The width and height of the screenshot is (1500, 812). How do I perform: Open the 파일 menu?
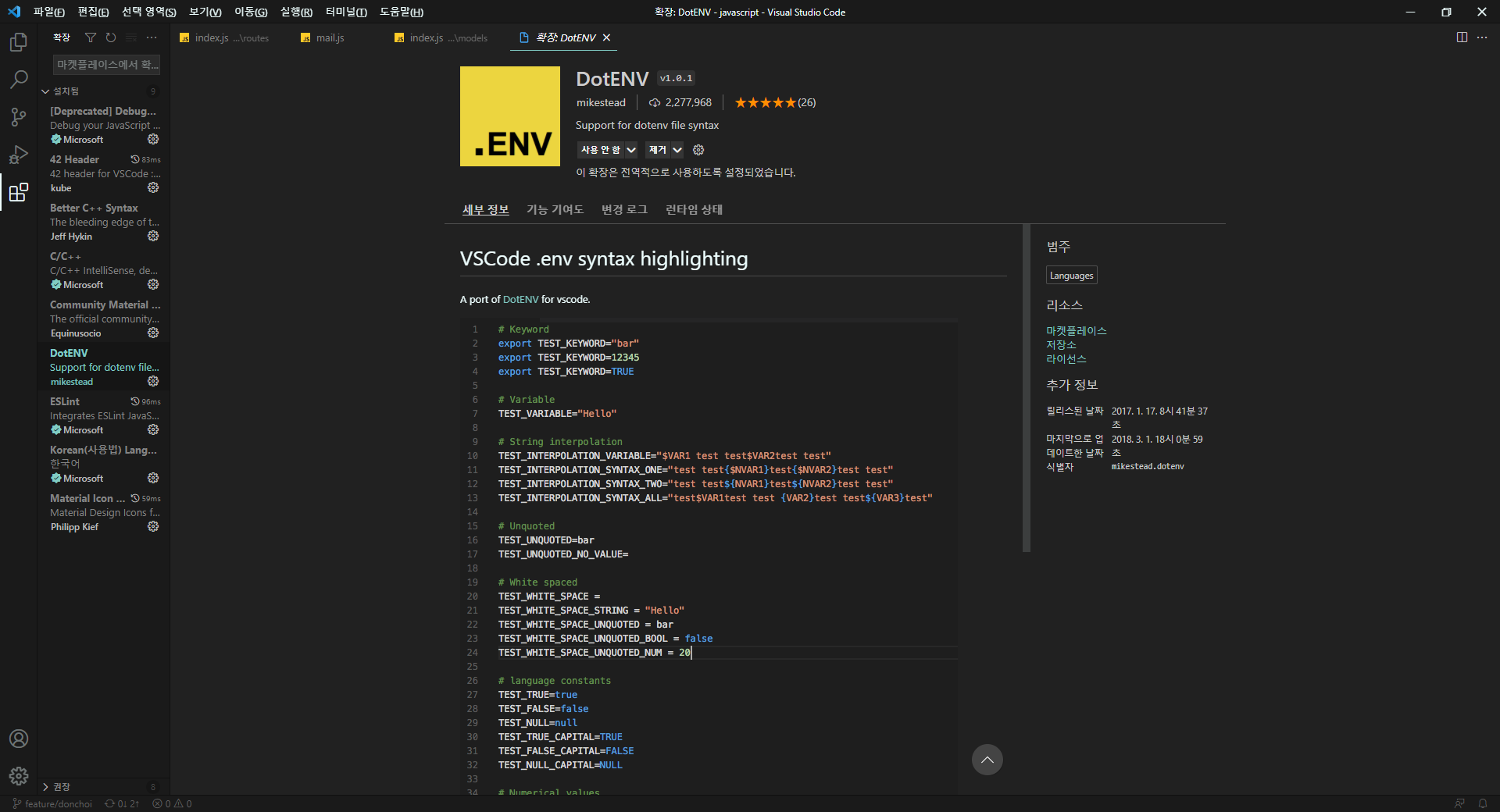point(48,12)
